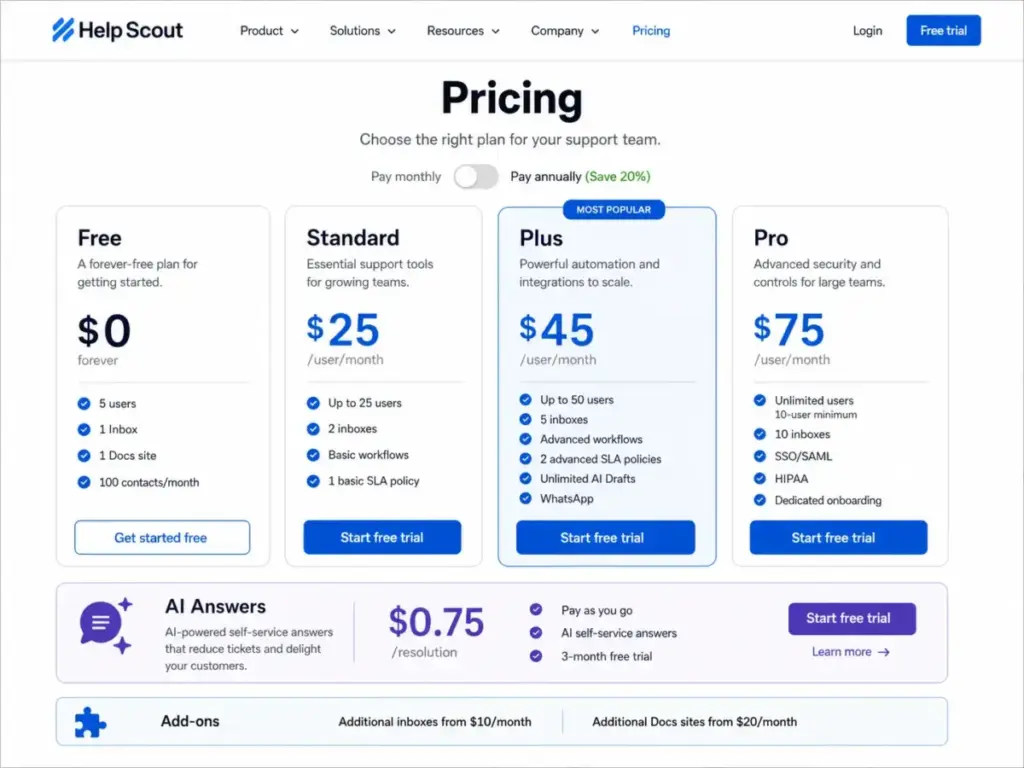Viewport: 1024px width, 768px height.
Task: Click the Add-ons heading
Action: pyautogui.click(x=190, y=722)
